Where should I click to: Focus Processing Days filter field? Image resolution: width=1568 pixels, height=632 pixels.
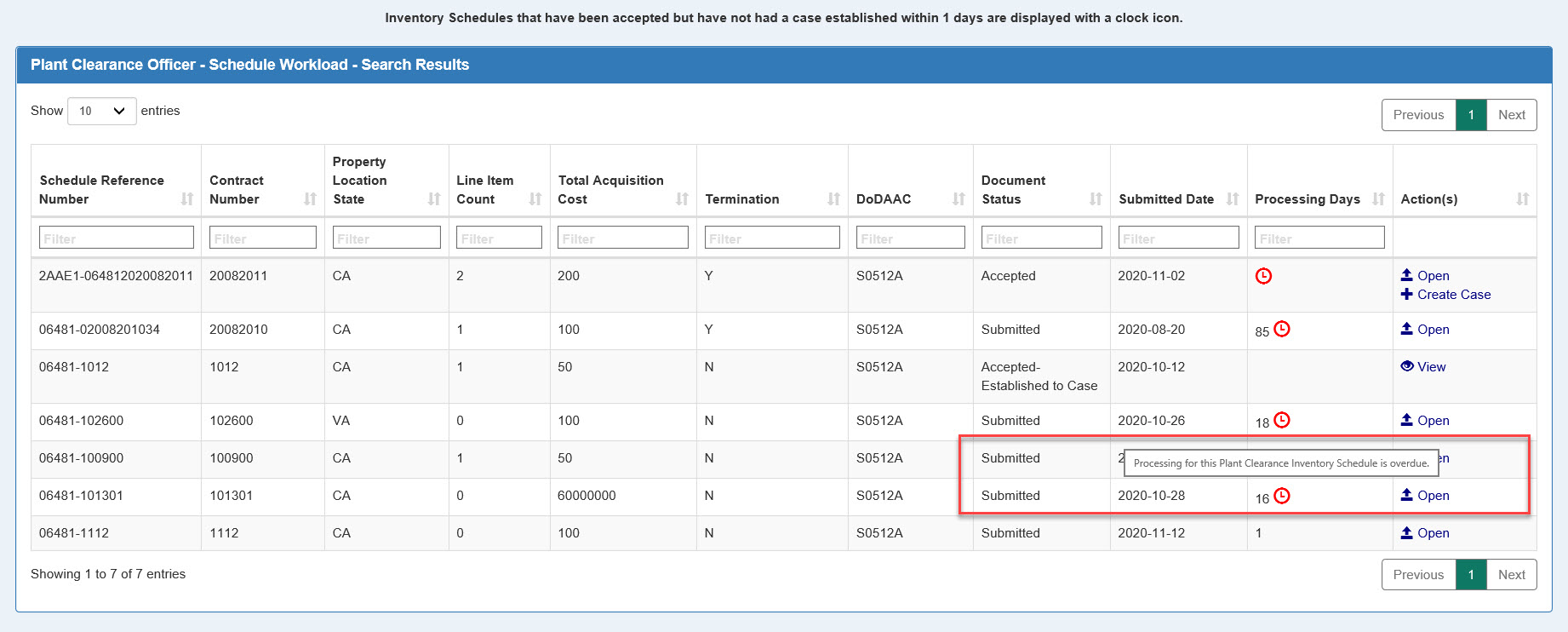pyautogui.click(x=1320, y=238)
